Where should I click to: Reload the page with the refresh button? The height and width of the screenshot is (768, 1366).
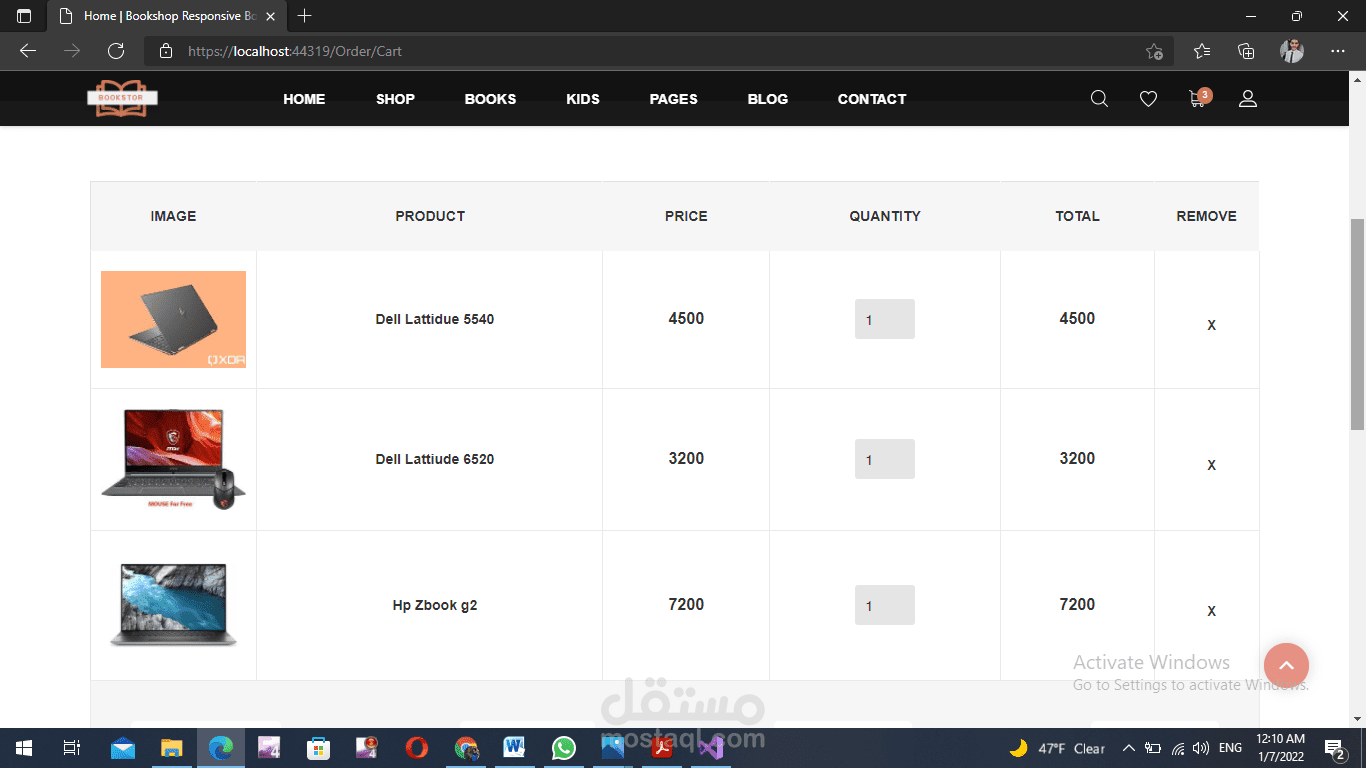click(116, 51)
